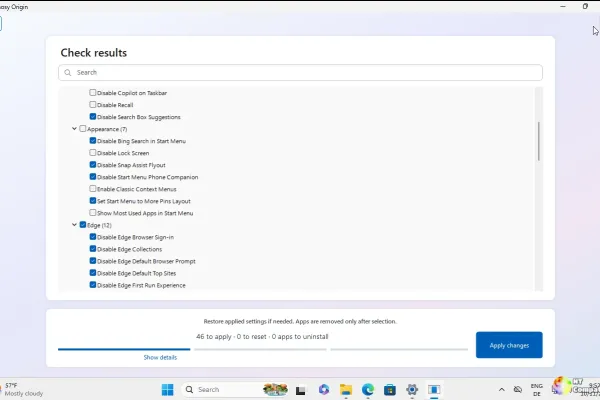The height and width of the screenshot is (400, 600).
Task: Open File Explorer from taskbar
Action: coord(346,390)
